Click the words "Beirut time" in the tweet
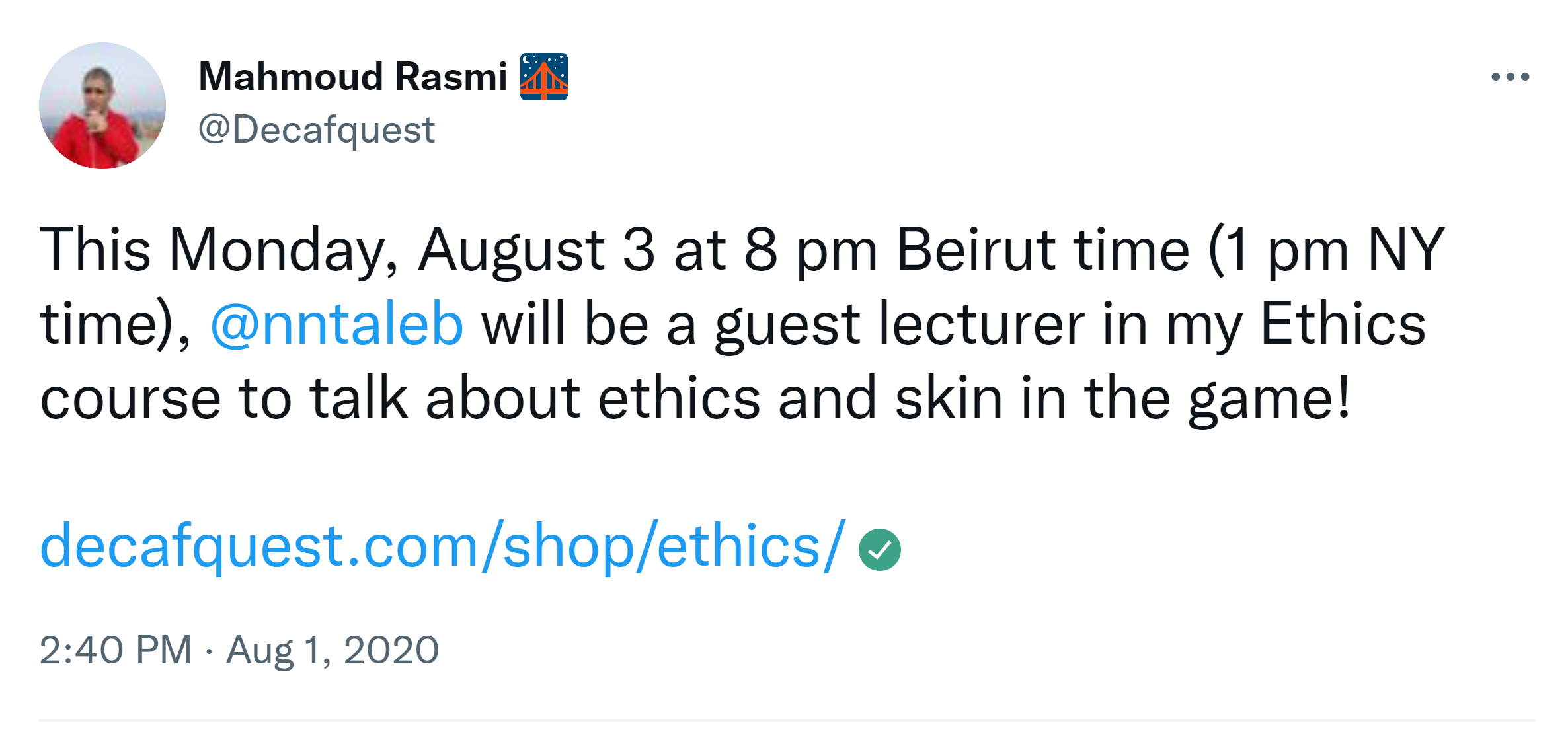The height and width of the screenshot is (744, 1568). pos(1042,250)
